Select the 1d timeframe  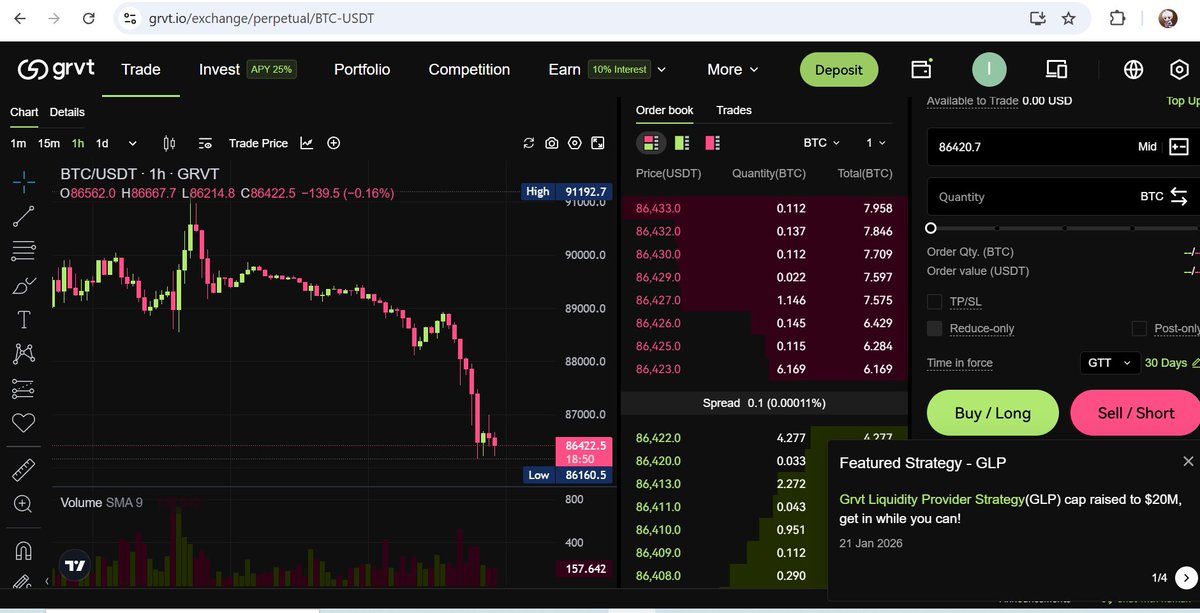102,143
